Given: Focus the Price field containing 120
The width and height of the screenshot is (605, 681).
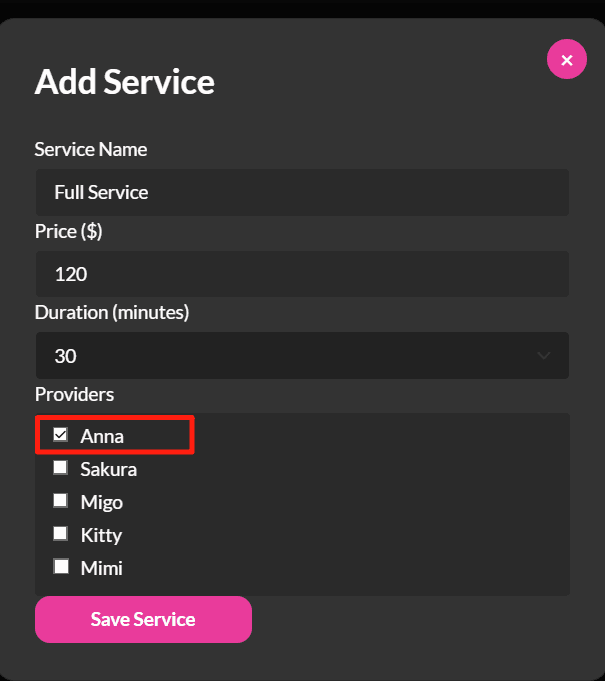Looking at the screenshot, I should tap(302, 274).
